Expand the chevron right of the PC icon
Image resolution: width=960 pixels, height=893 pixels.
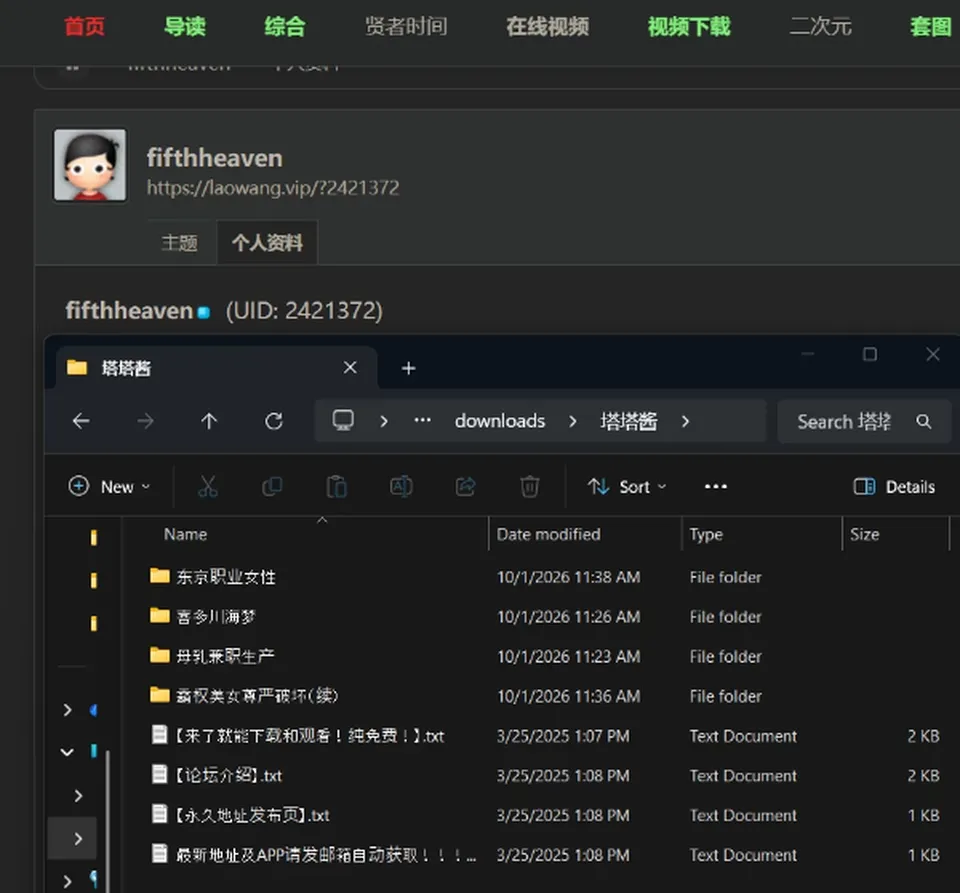pos(384,421)
